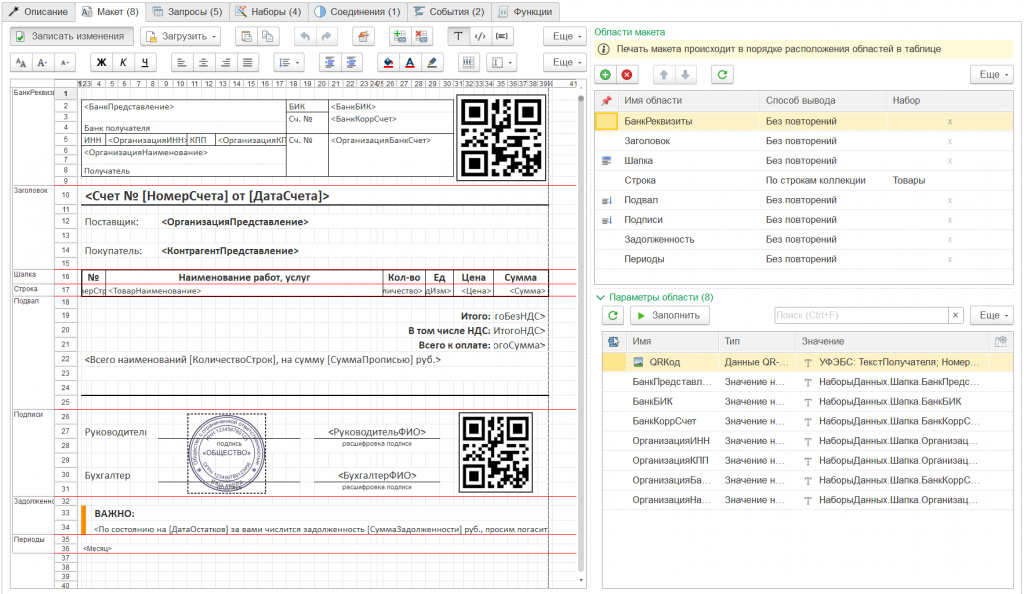This screenshot has height=594, width=1024.
Task: Open the line spacing dropdown
Action: (289, 62)
